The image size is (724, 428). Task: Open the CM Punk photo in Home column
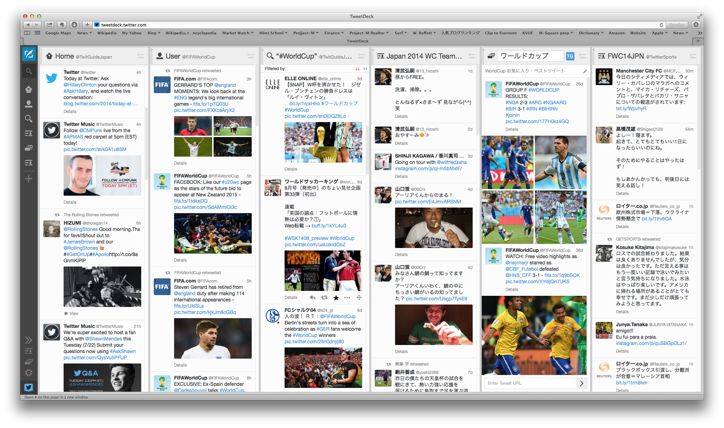[102, 175]
